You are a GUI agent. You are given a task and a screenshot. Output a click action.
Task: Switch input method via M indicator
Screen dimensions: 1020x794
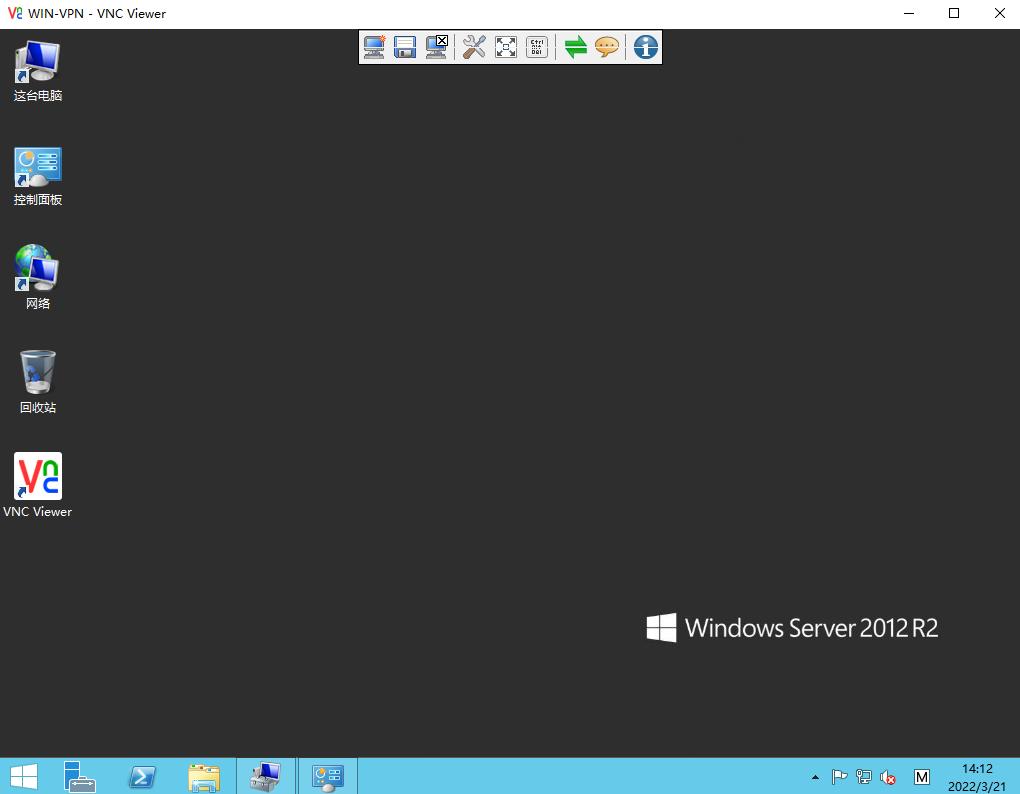[x=921, y=777]
